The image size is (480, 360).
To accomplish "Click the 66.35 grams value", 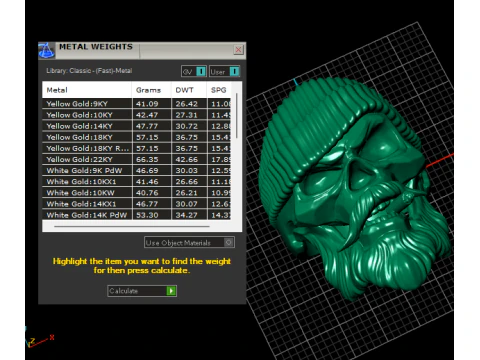I will (147, 159).
